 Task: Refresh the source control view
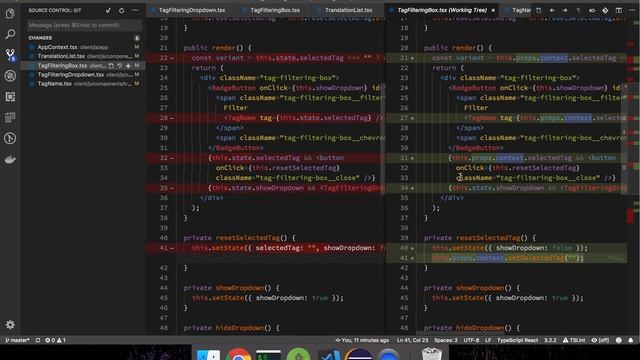(x=122, y=10)
